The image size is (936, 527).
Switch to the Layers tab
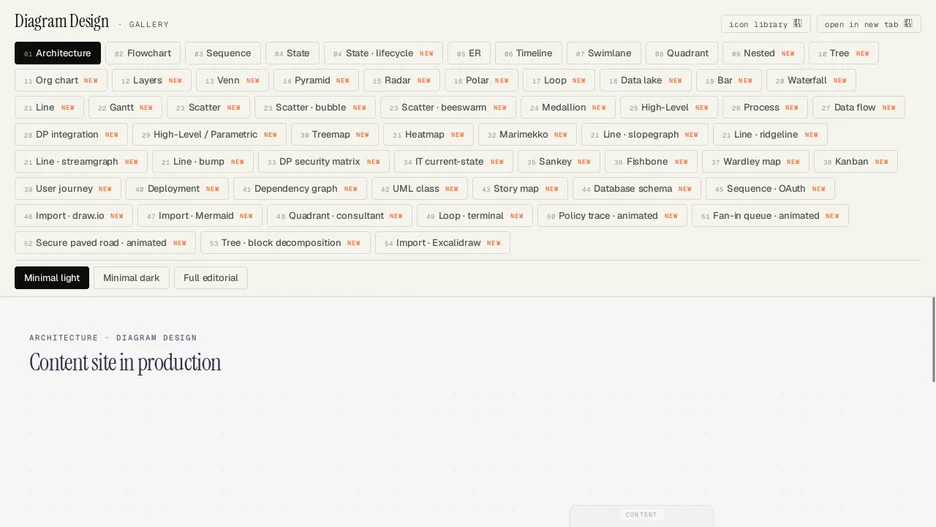pos(152,80)
